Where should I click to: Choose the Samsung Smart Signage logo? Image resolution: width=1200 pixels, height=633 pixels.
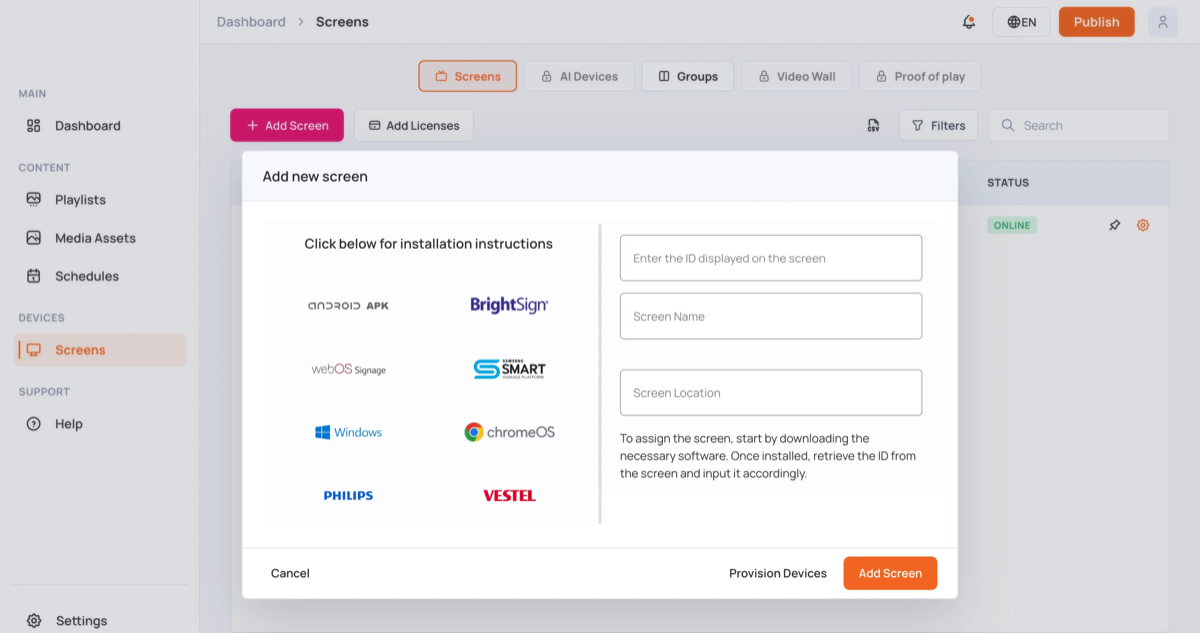pyautogui.click(x=509, y=369)
